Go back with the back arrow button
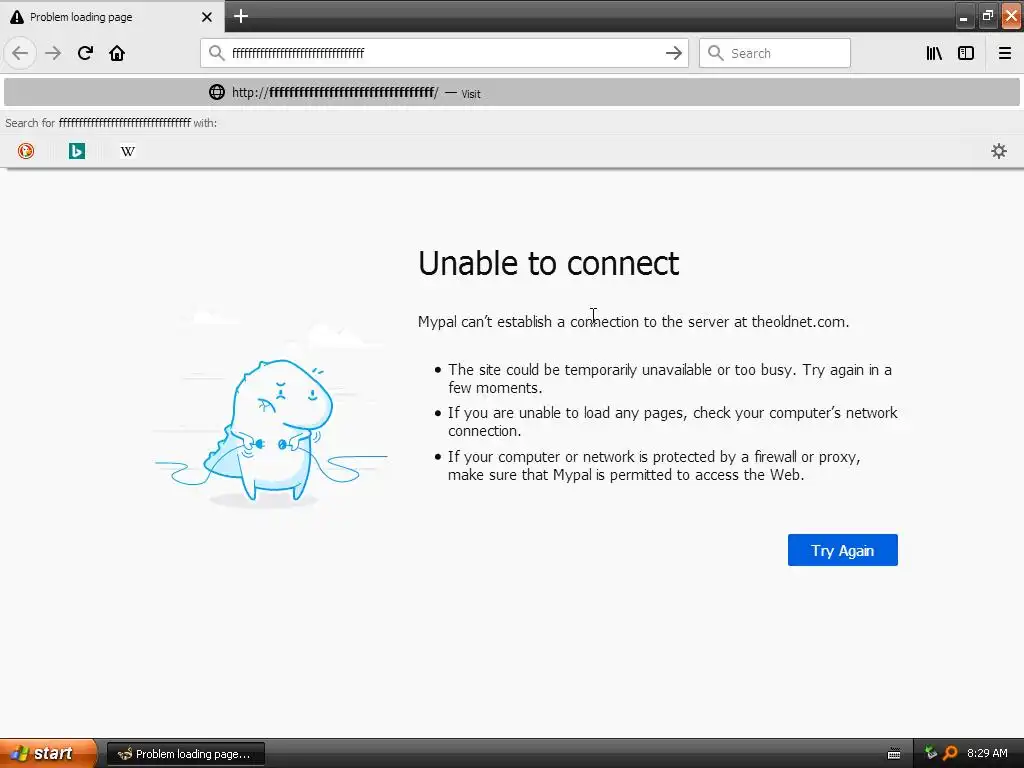The height and width of the screenshot is (768, 1024). [20, 53]
